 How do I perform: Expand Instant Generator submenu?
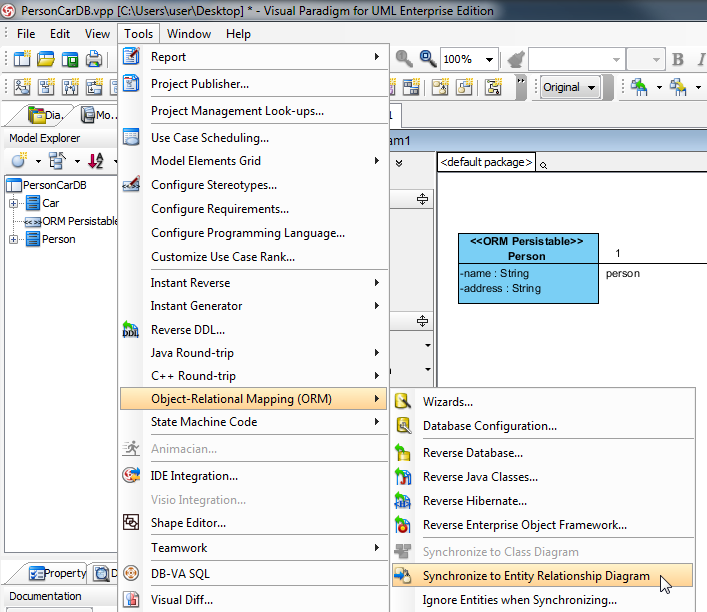pyautogui.click(x=376, y=305)
